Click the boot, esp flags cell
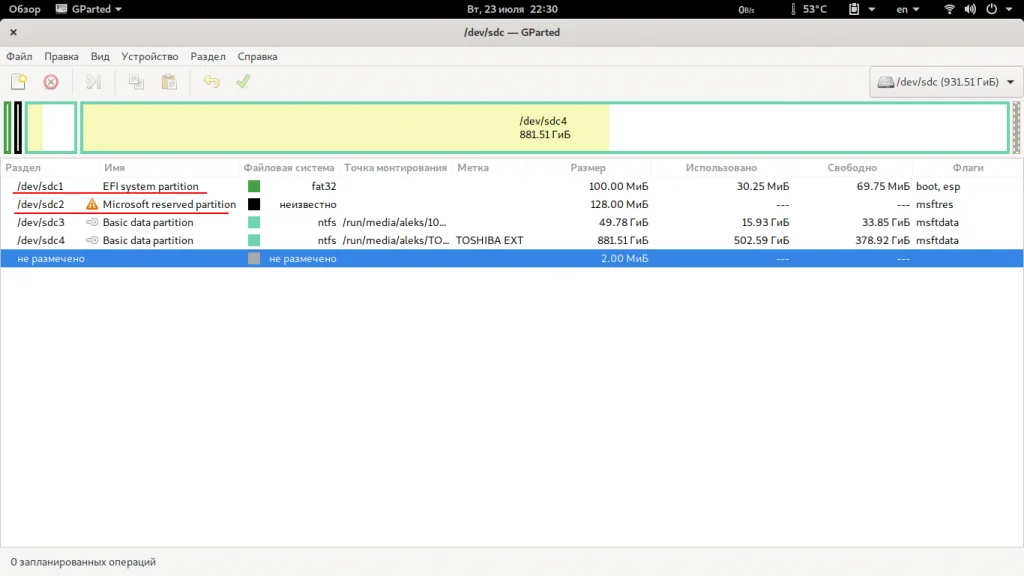The image size is (1024, 576). coord(938,186)
